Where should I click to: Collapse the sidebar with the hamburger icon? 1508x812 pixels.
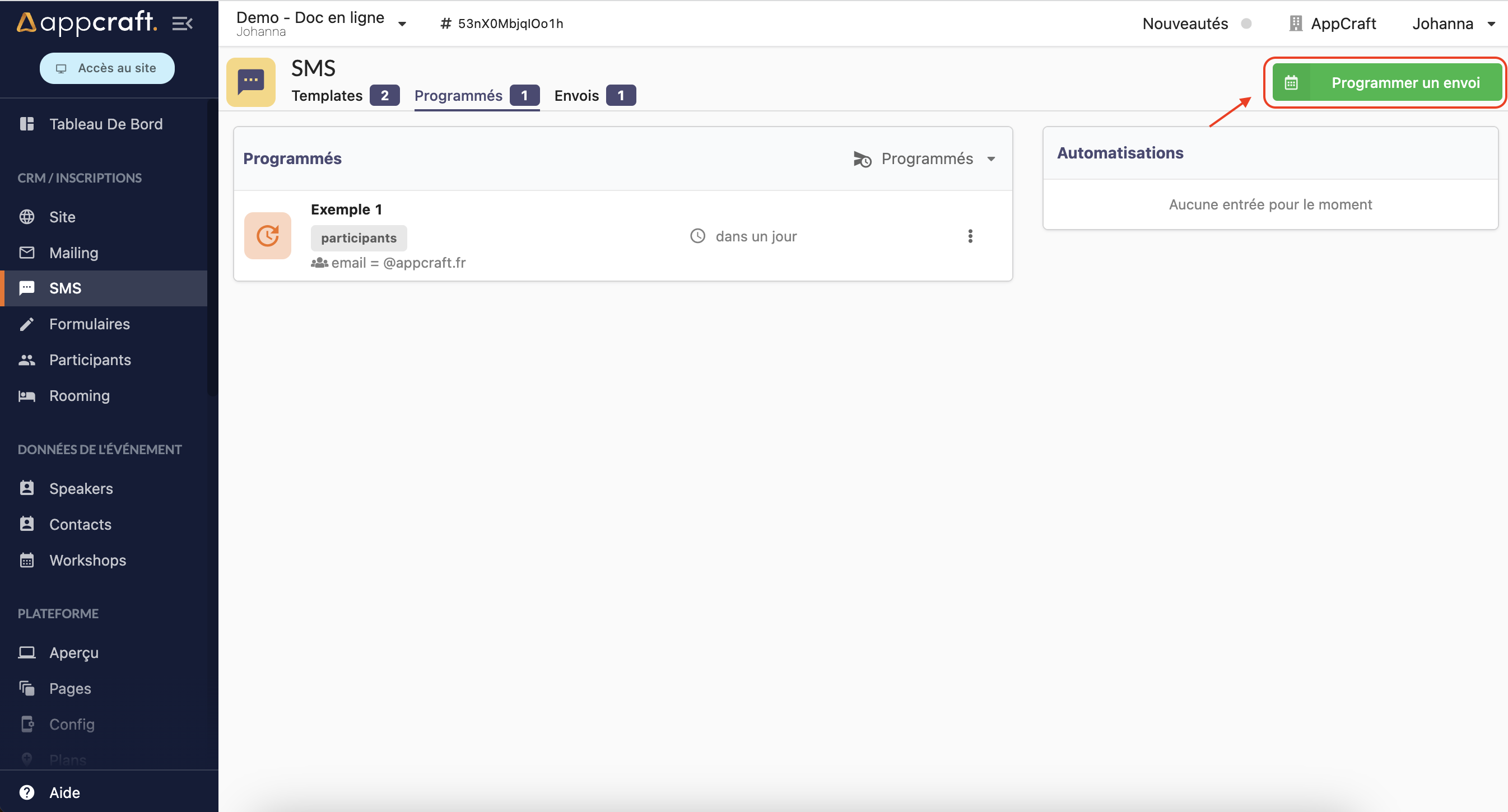[182, 24]
